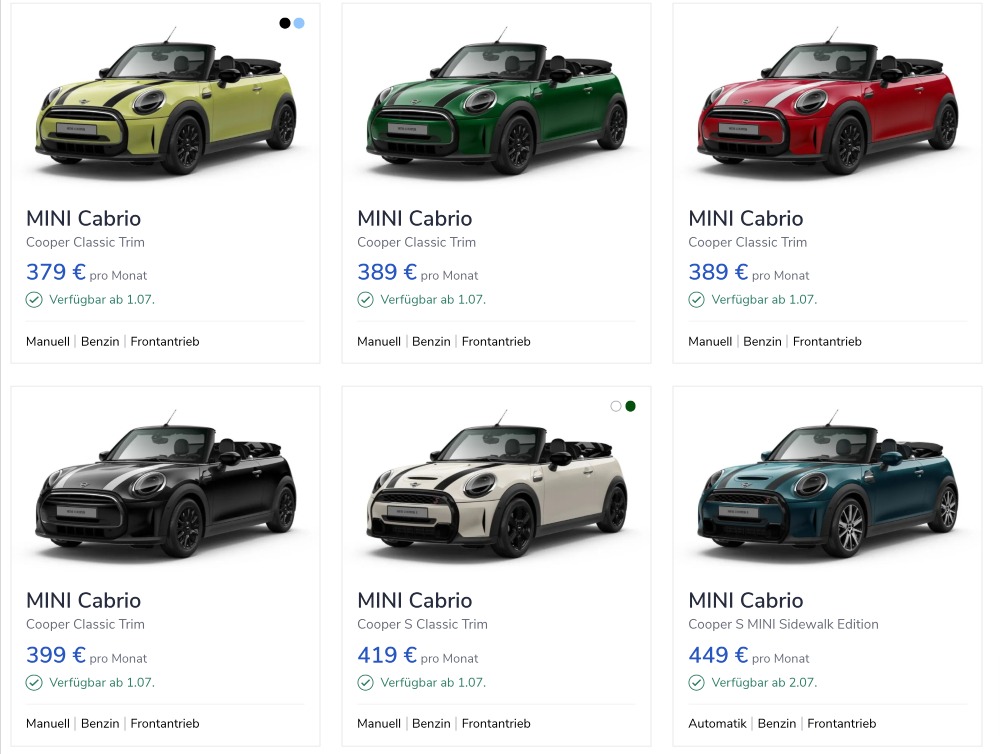The width and height of the screenshot is (1000, 754).
Task: Open the yellow MINI Cabrio image
Action: 165,101
